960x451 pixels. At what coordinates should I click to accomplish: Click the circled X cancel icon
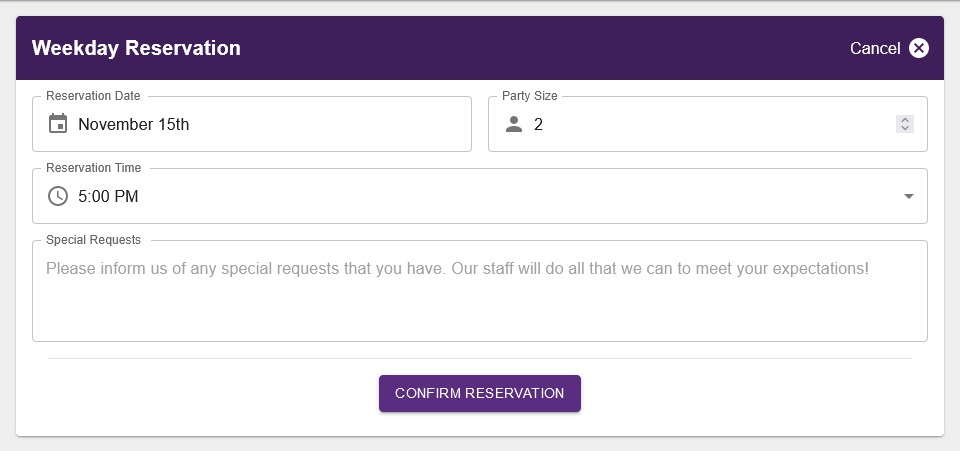coord(919,48)
